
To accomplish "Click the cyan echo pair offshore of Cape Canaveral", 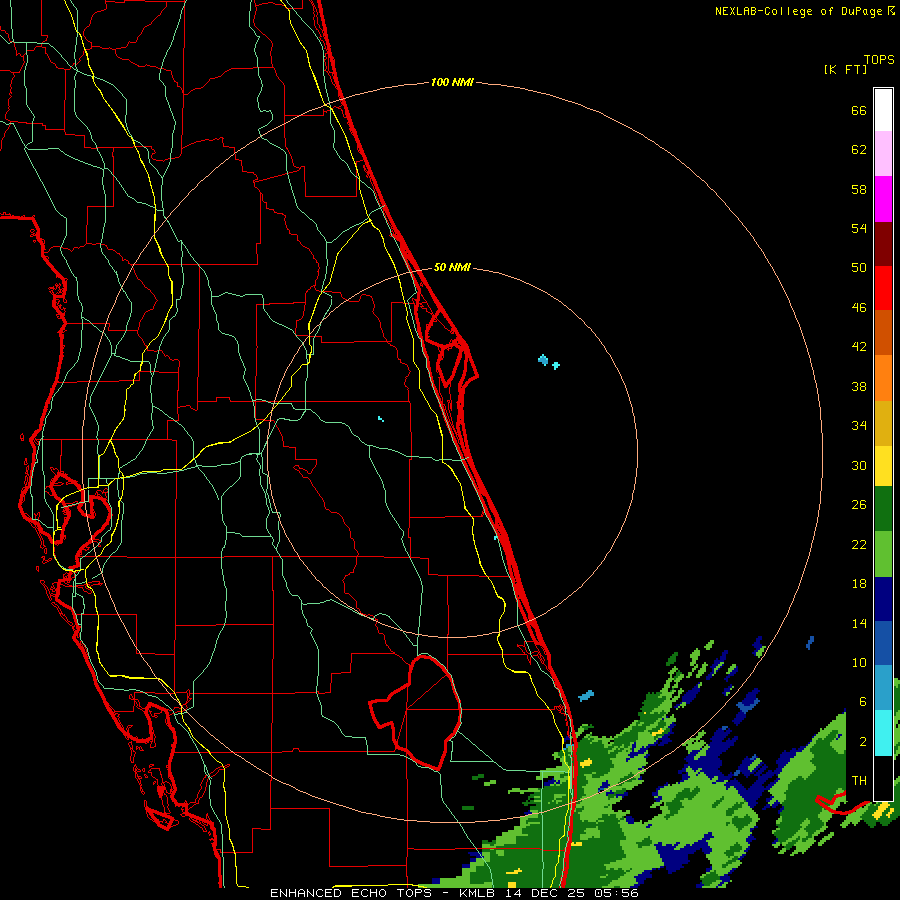I will 548,362.
